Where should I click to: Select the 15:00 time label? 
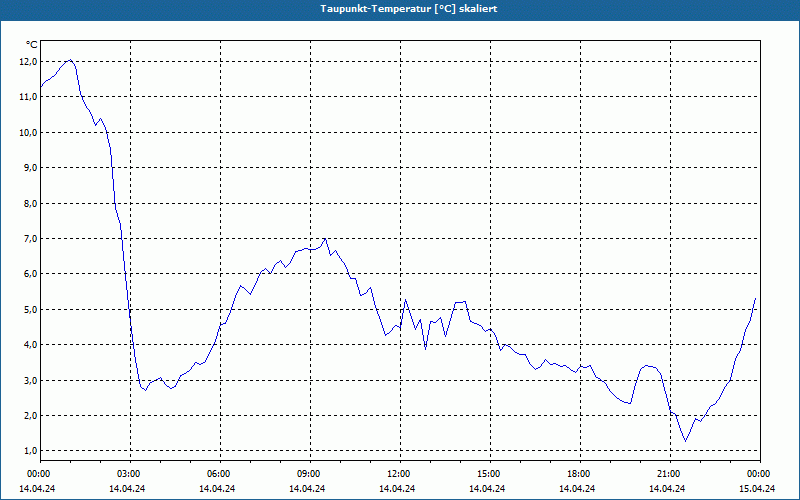[488, 474]
